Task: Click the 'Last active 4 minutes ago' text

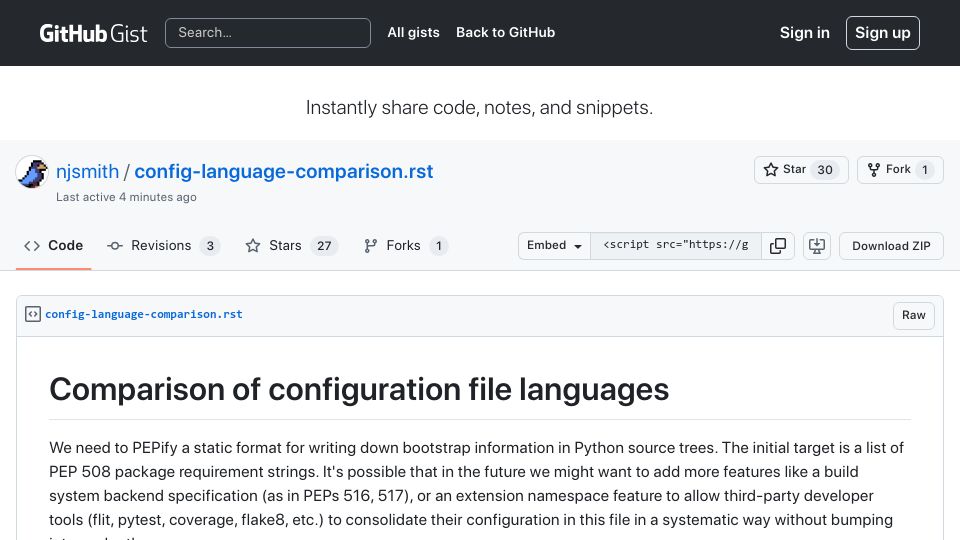Action: coord(126,197)
